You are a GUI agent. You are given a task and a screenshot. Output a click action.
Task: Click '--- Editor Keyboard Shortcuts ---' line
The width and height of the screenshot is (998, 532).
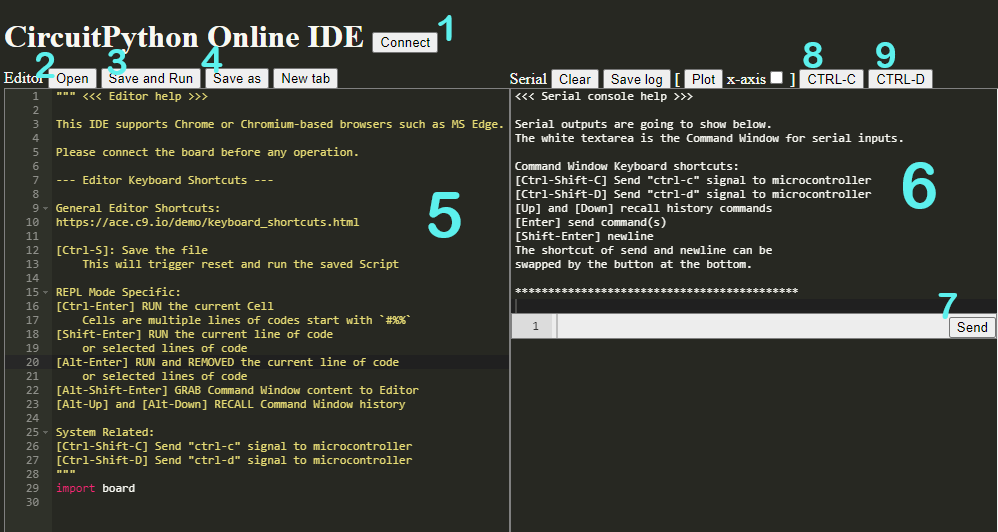pyautogui.click(x=165, y=180)
